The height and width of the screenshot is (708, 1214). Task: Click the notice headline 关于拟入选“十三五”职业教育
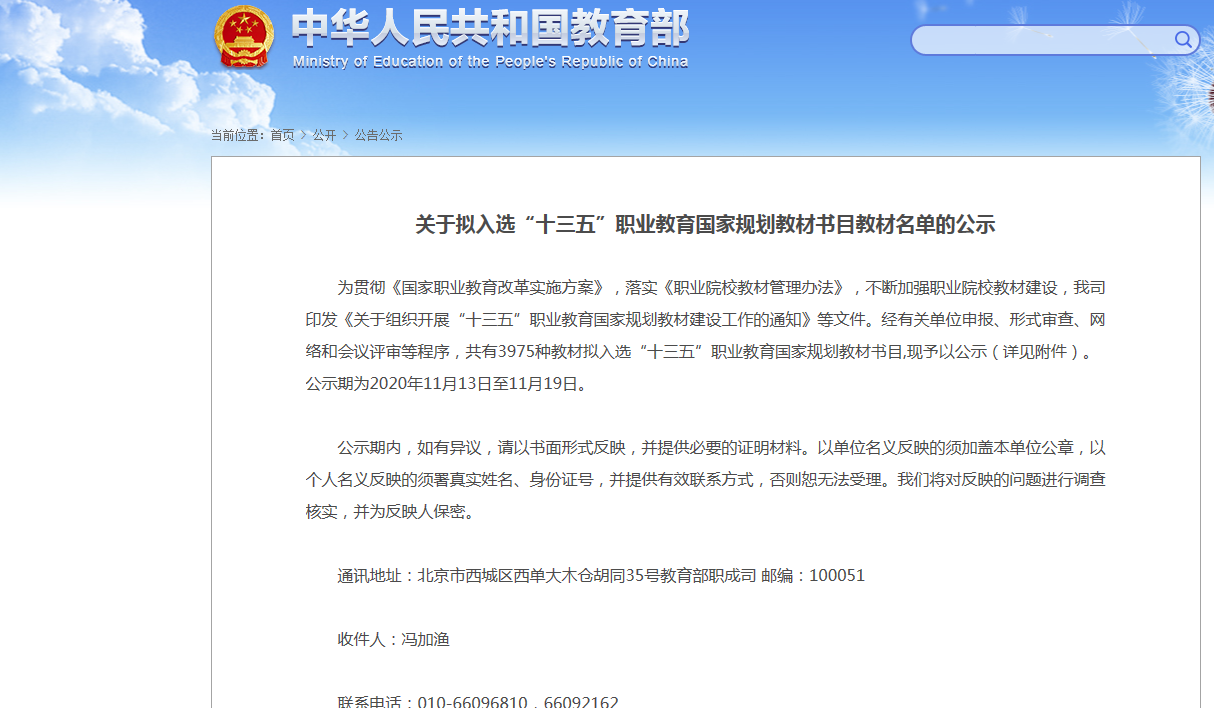705,225
